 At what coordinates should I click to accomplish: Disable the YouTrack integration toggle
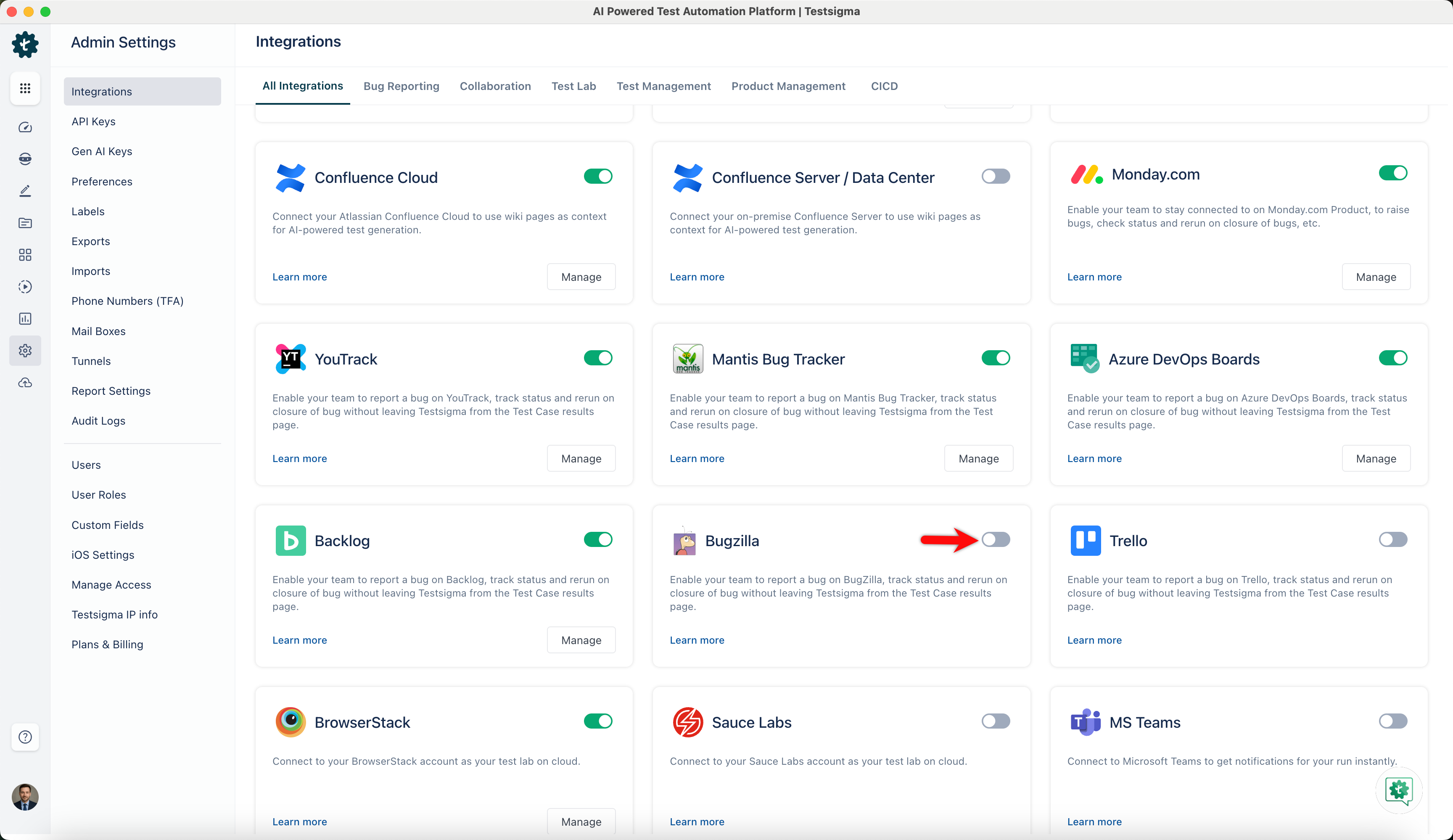pyautogui.click(x=598, y=358)
